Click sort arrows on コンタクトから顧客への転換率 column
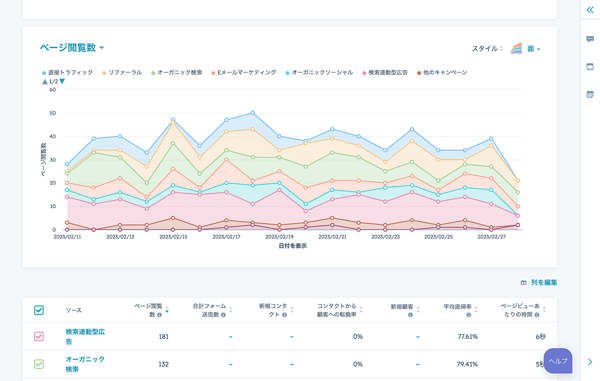 (x=361, y=310)
